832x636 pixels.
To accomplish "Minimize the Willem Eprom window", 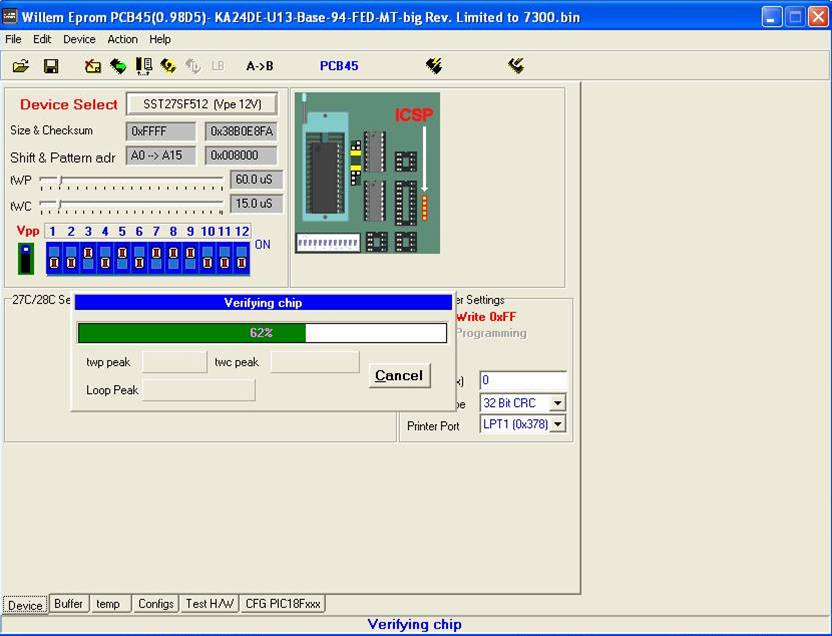I will [772, 17].
